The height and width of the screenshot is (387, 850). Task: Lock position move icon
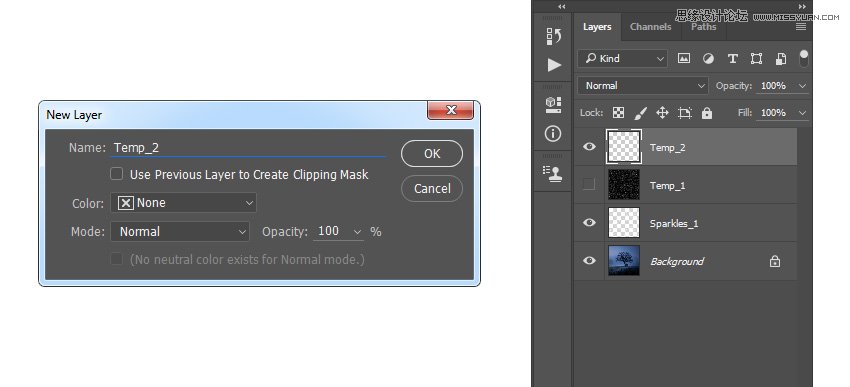tap(662, 113)
